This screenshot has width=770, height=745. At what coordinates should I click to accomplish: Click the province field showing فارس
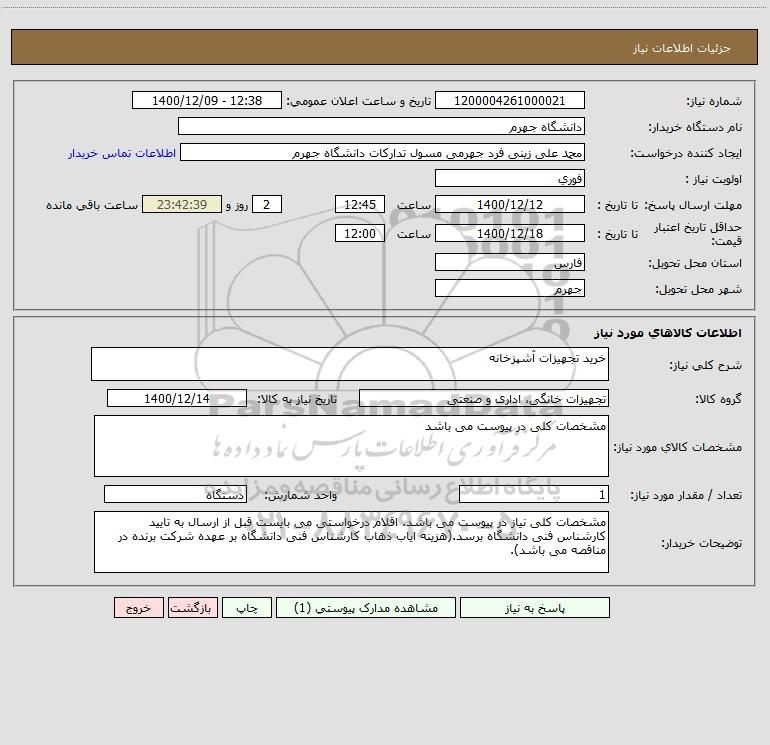(510, 262)
